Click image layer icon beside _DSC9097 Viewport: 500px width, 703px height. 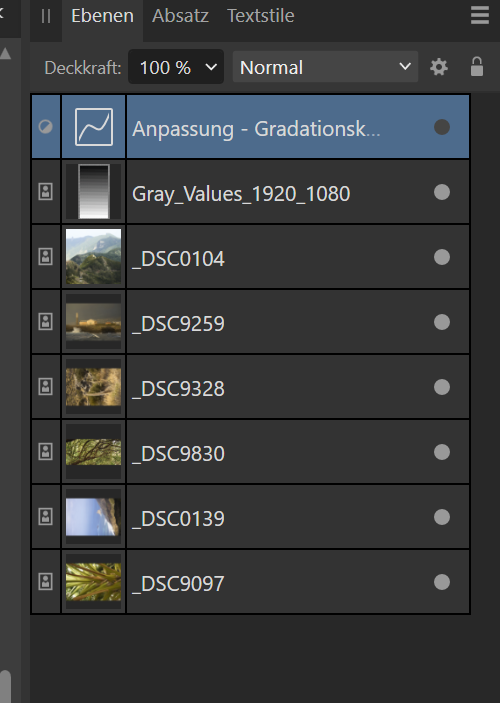tap(45, 582)
